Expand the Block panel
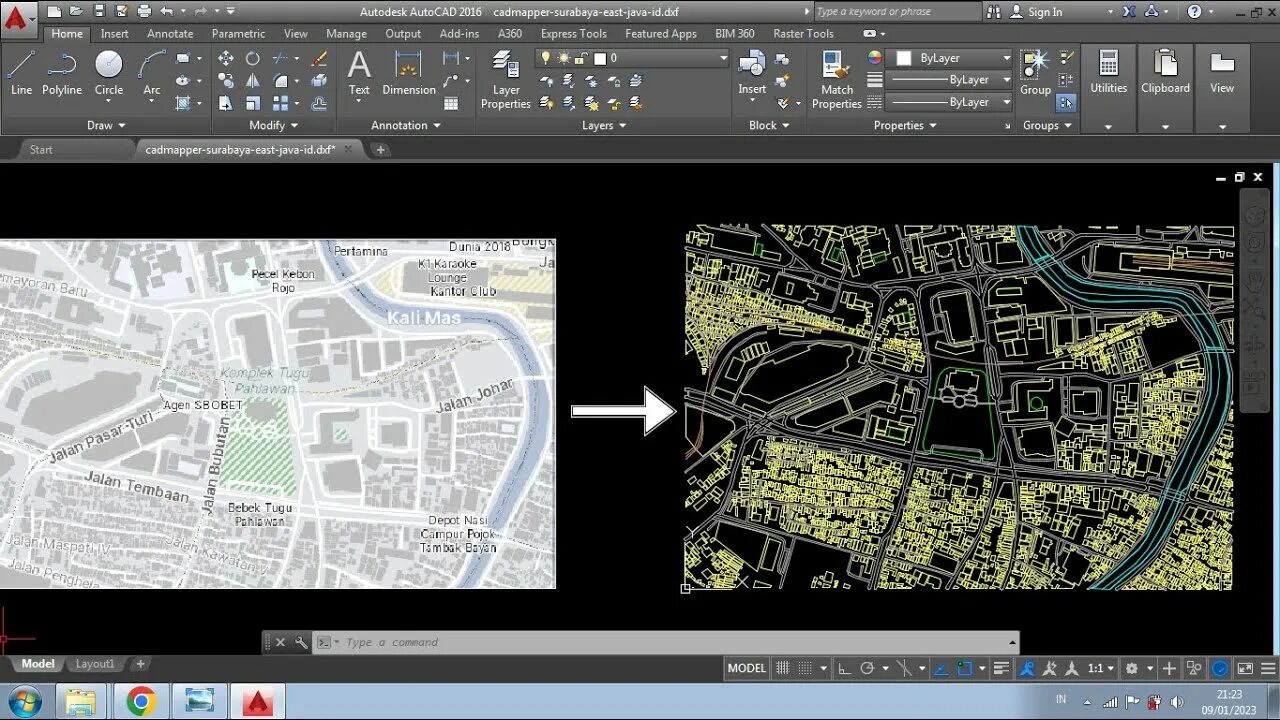This screenshot has width=1280, height=720. click(769, 125)
